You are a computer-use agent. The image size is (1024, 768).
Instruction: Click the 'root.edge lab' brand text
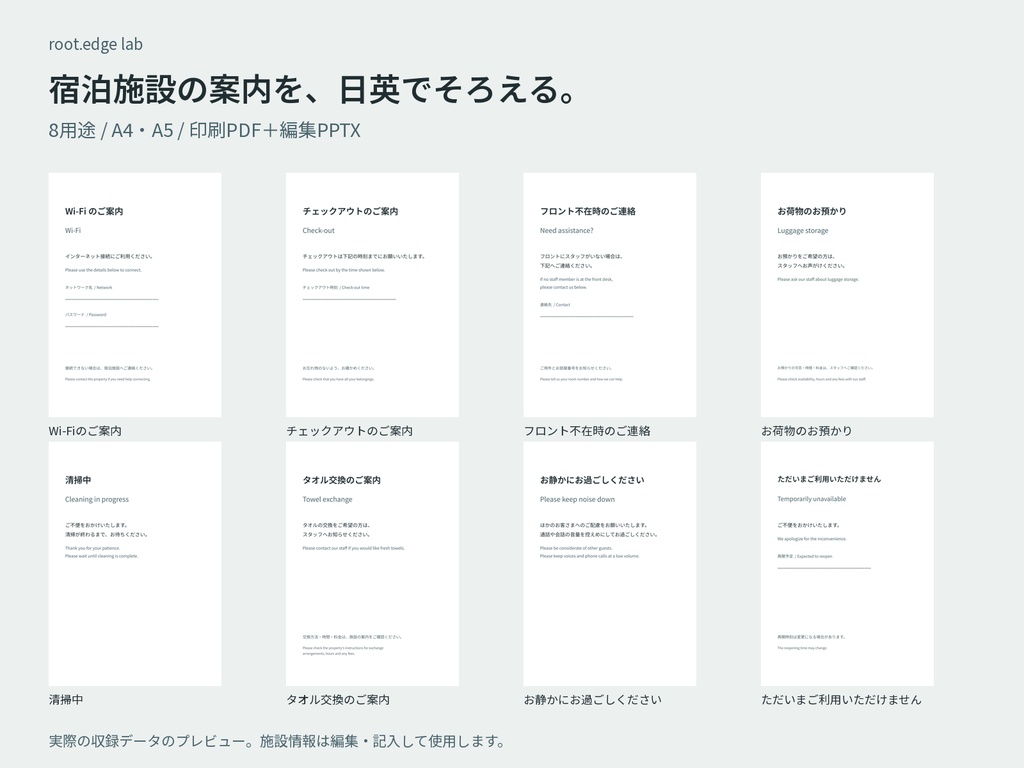click(x=95, y=44)
